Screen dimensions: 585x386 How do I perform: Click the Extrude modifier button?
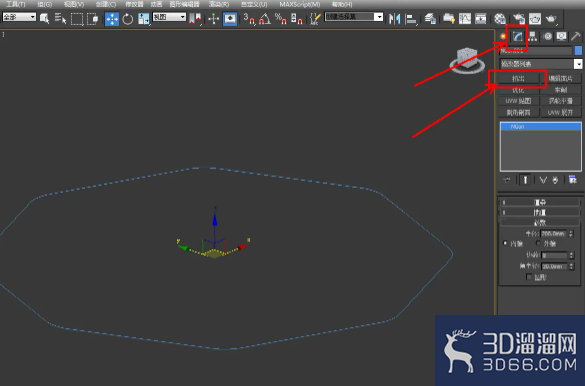(x=519, y=78)
